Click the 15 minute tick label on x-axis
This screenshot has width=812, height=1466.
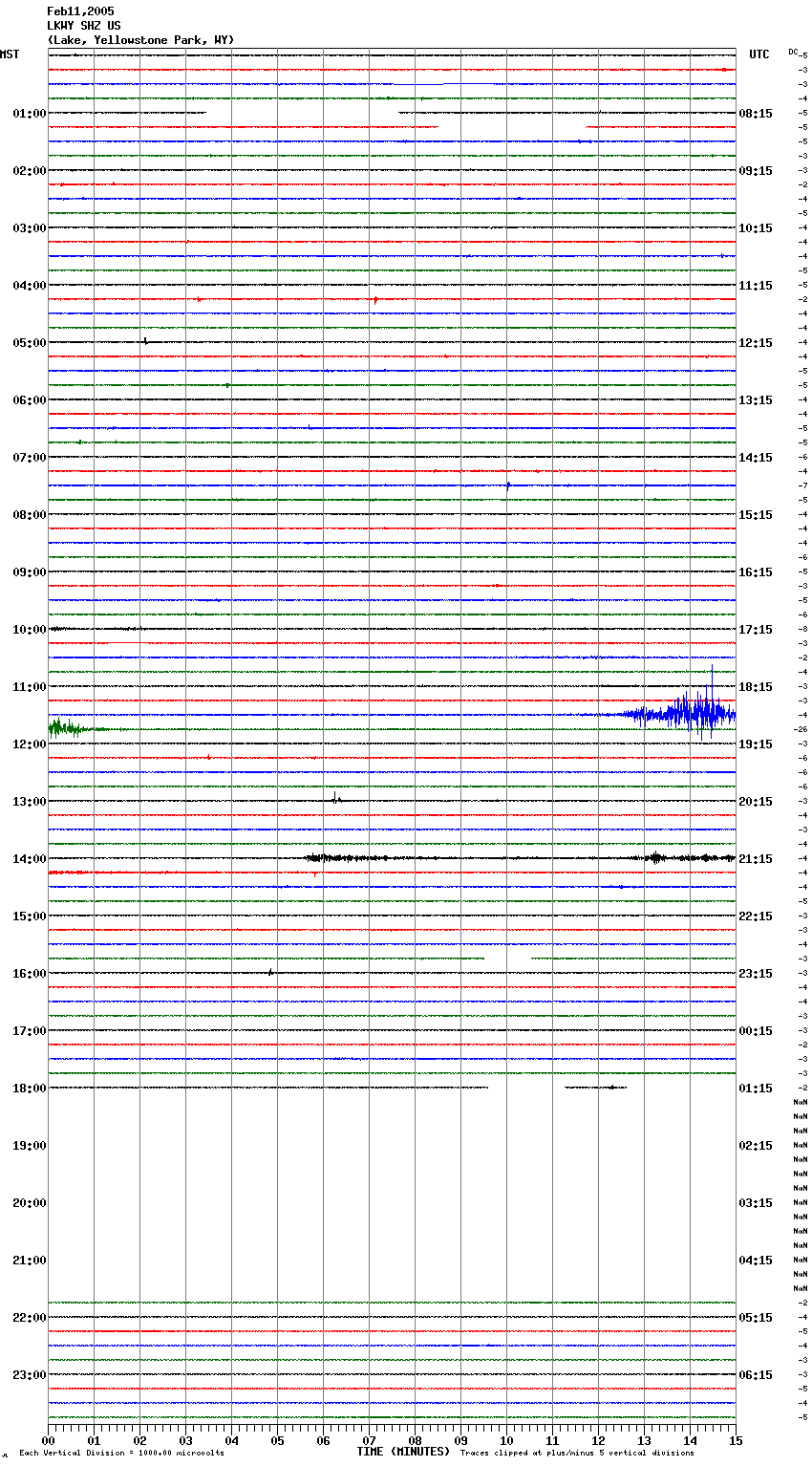tap(736, 1440)
